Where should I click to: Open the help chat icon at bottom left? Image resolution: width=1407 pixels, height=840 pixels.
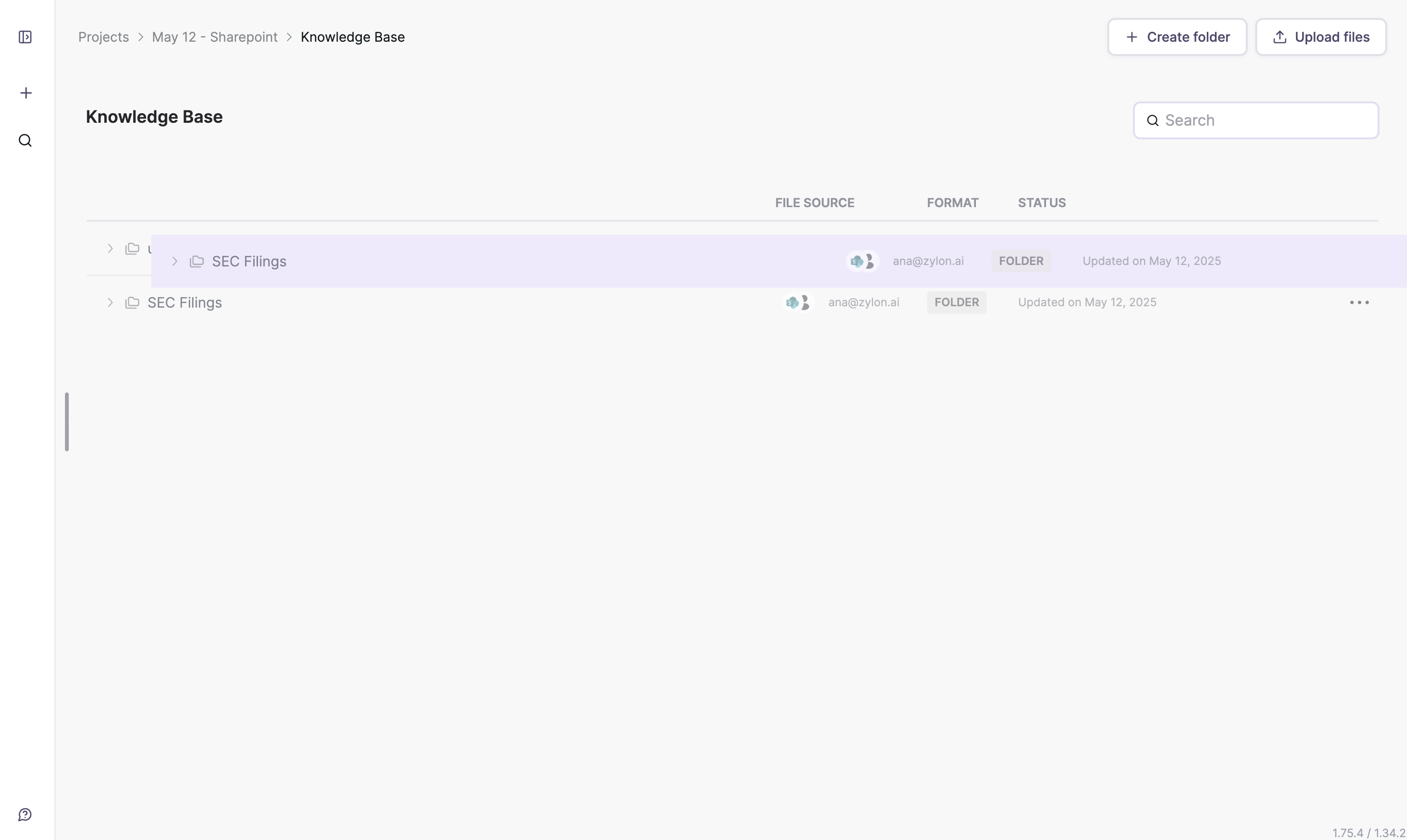pyautogui.click(x=25, y=814)
